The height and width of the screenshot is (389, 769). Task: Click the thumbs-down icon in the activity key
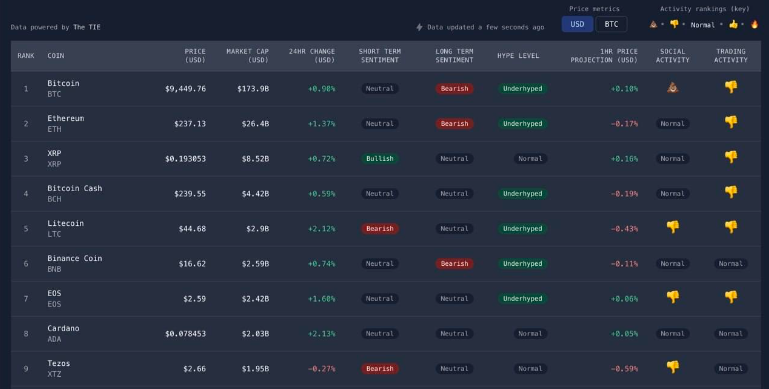click(674, 24)
